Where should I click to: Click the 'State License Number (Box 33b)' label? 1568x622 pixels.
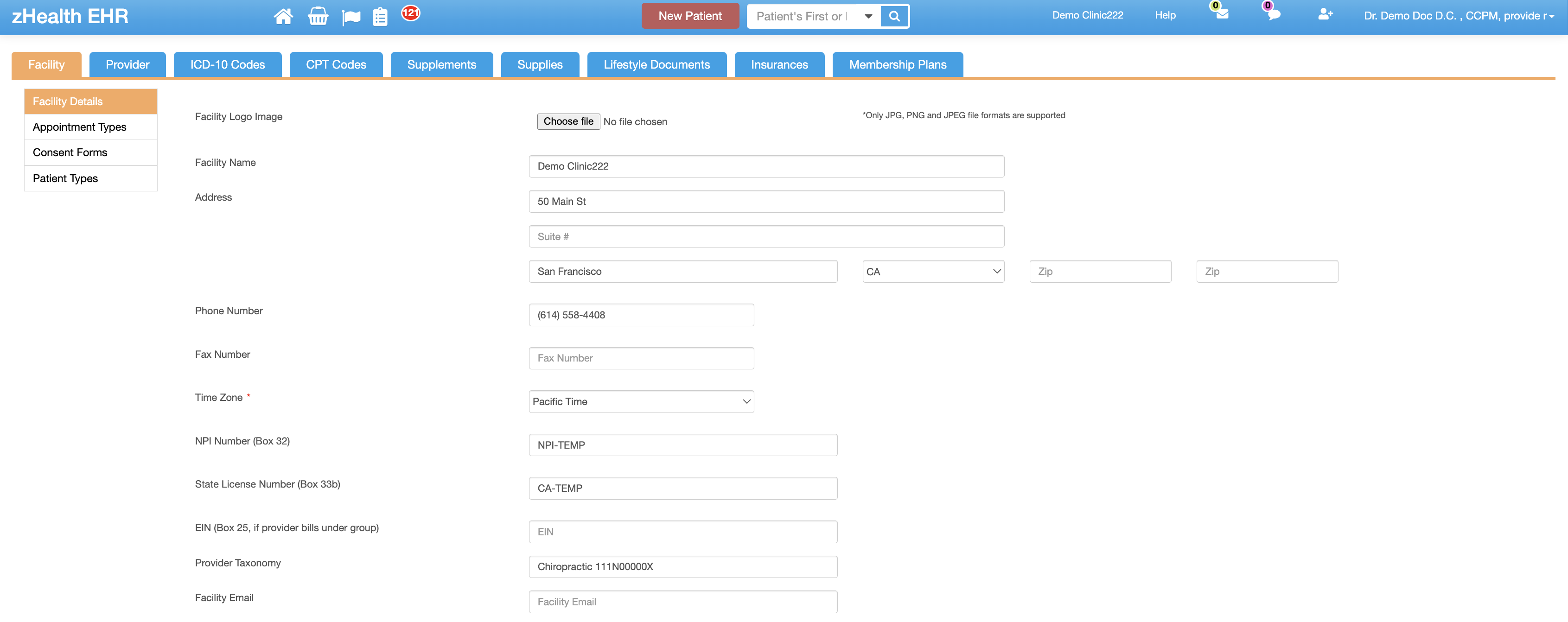267,484
